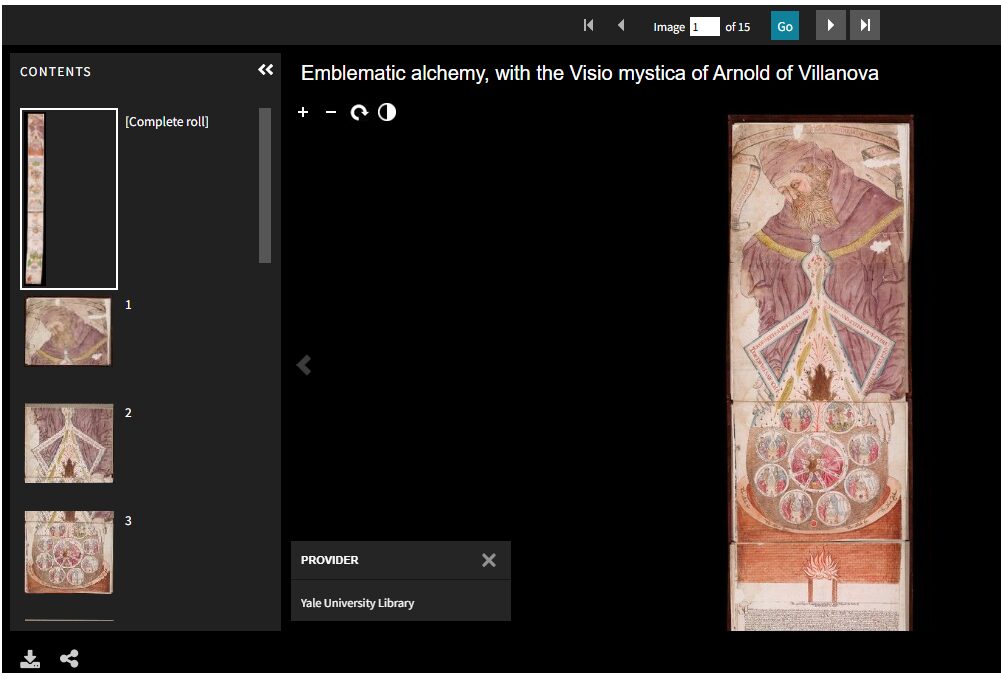The image size is (1001, 681).
Task: Open the share icon
Action: [69, 659]
